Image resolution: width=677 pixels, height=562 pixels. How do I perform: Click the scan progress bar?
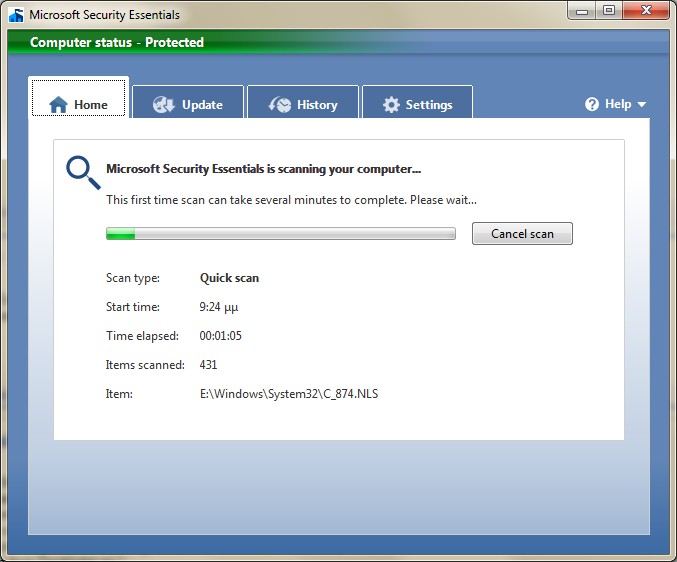tap(281, 234)
